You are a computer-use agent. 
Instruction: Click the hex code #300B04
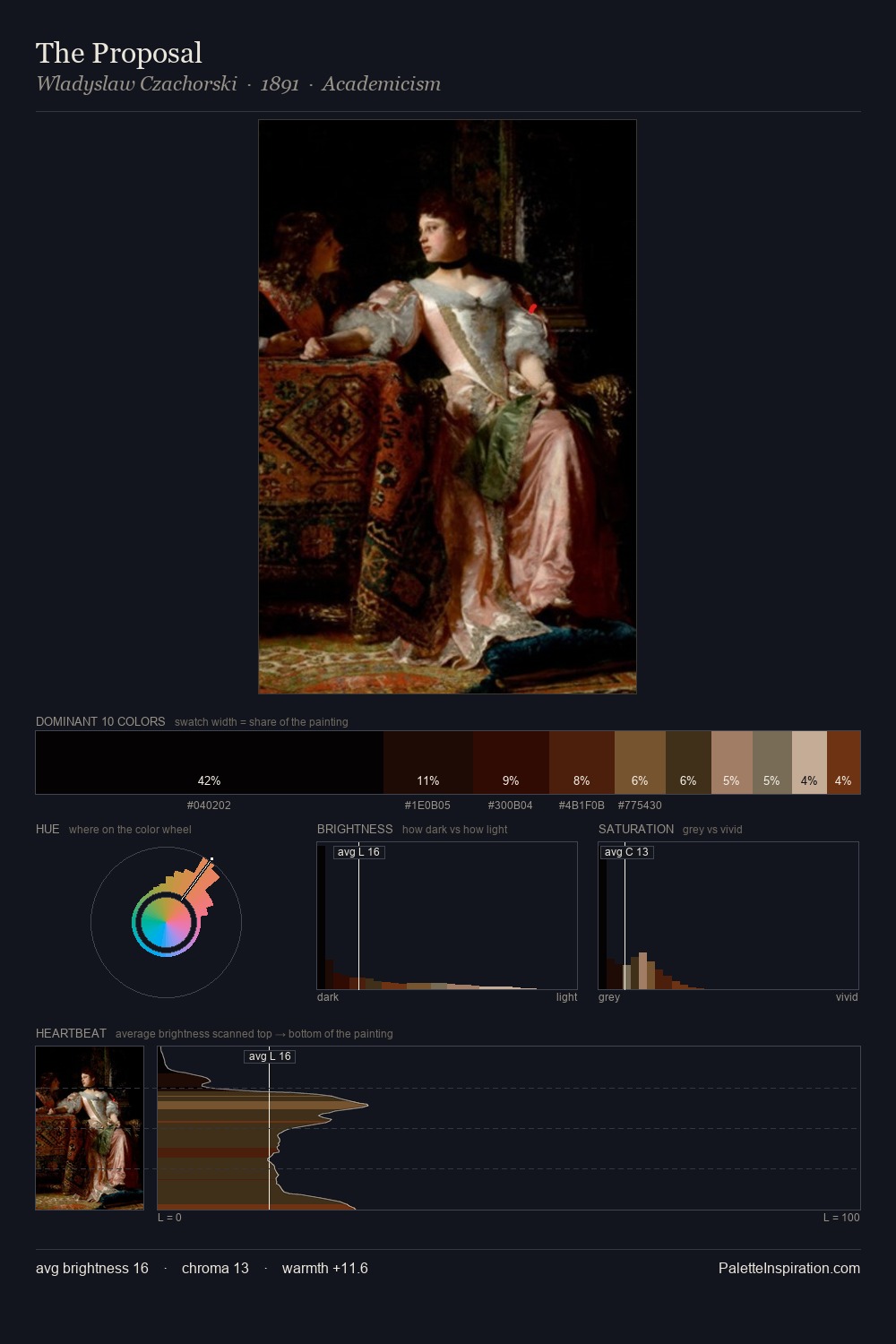(510, 806)
